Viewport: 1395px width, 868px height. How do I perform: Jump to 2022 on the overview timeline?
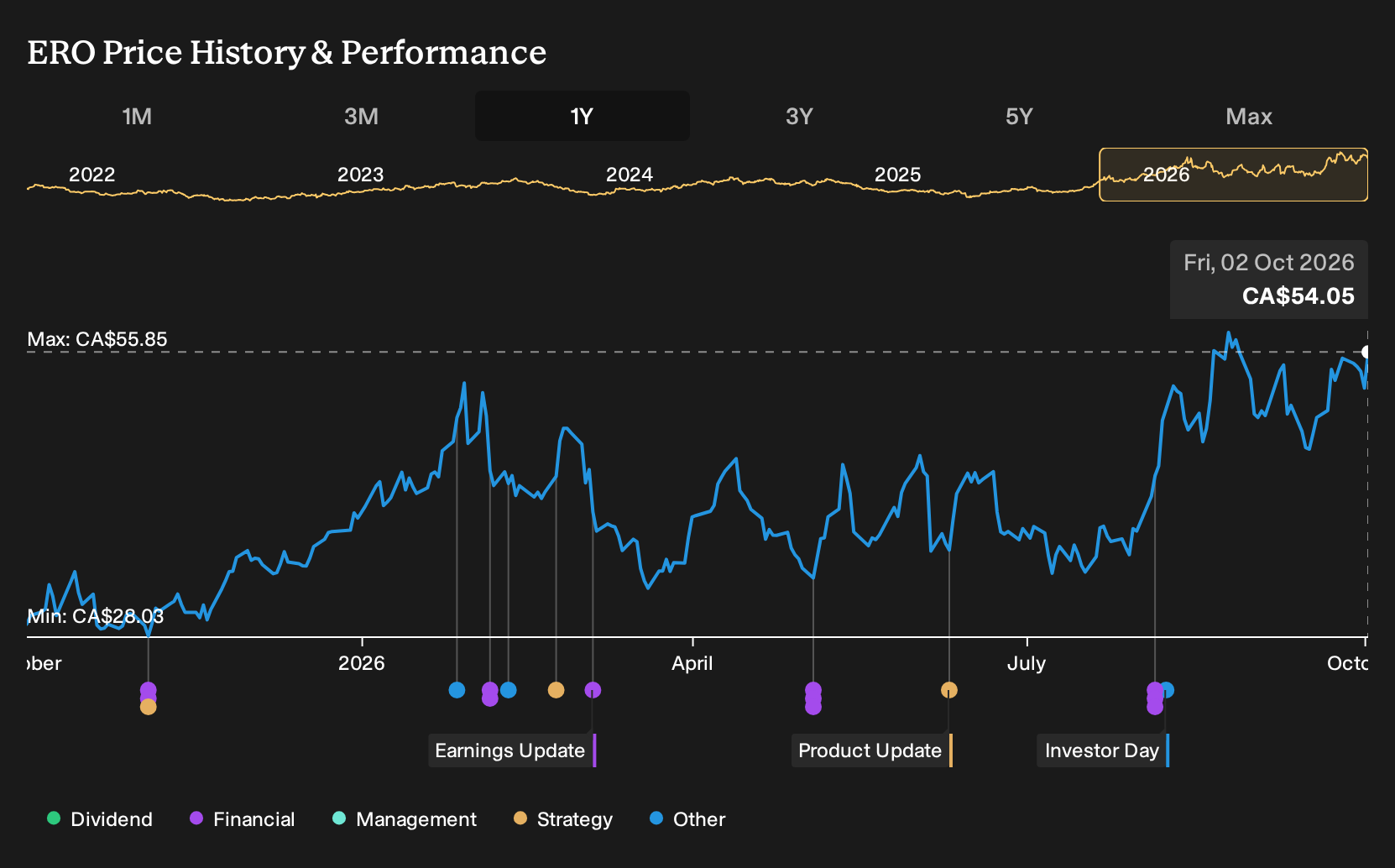(x=91, y=175)
